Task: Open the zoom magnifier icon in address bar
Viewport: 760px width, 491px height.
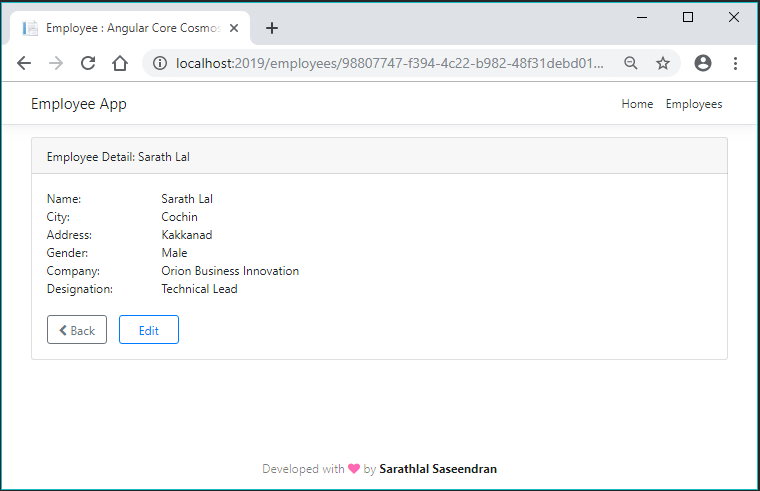Action: (631, 63)
